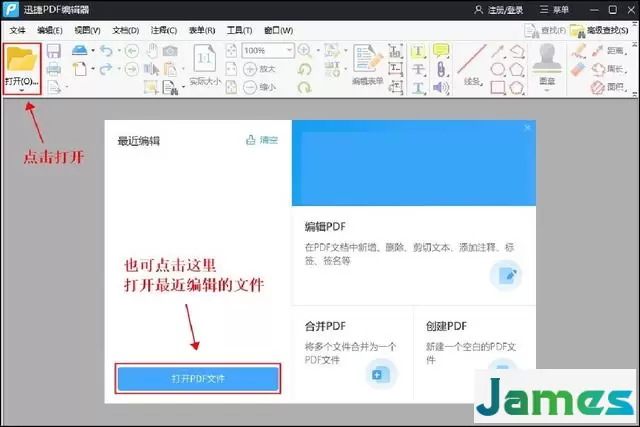Click the counterclockwise rotate icon

[x=304, y=69]
